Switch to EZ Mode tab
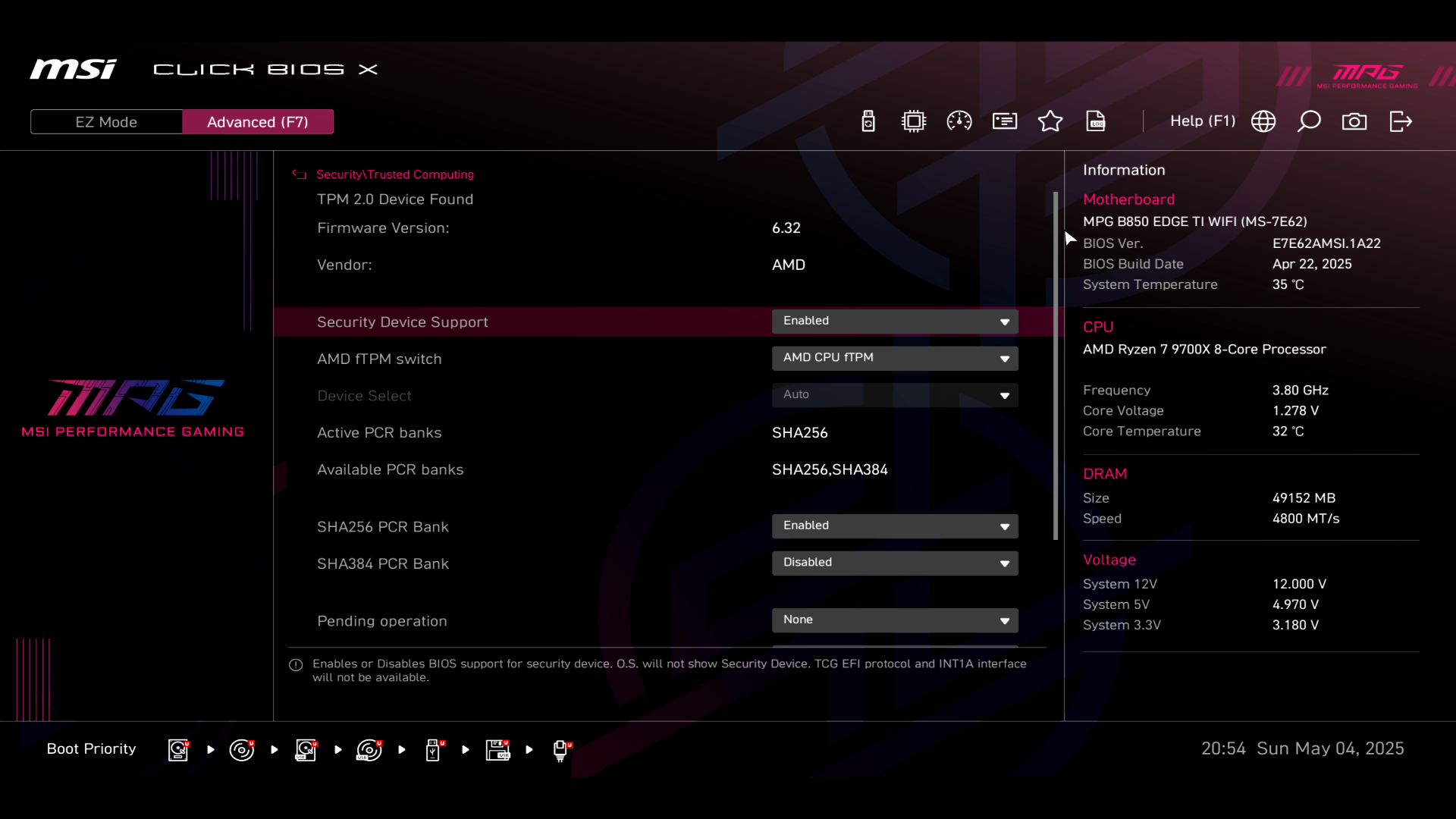Viewport: 1456px width, 819px height. coord(106,122)
